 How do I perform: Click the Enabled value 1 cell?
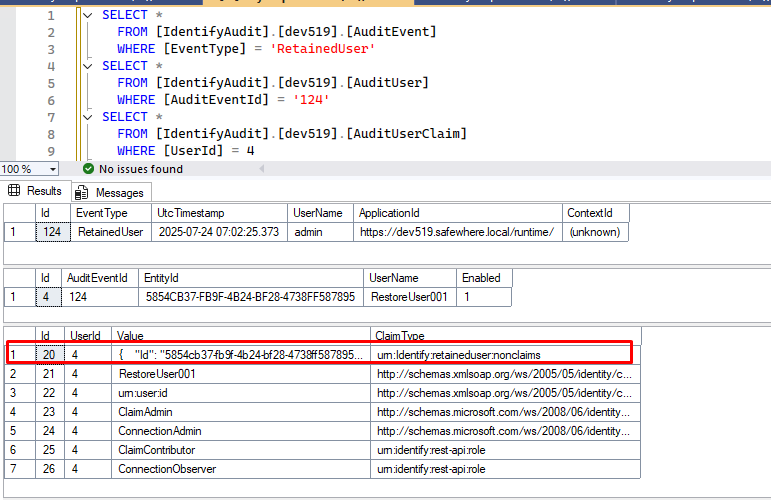[484, 297]
